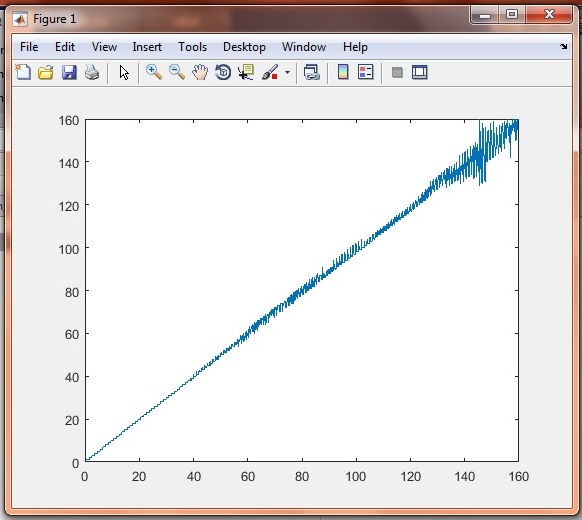Save the figure using the floppy disk icon

[69, 72]
